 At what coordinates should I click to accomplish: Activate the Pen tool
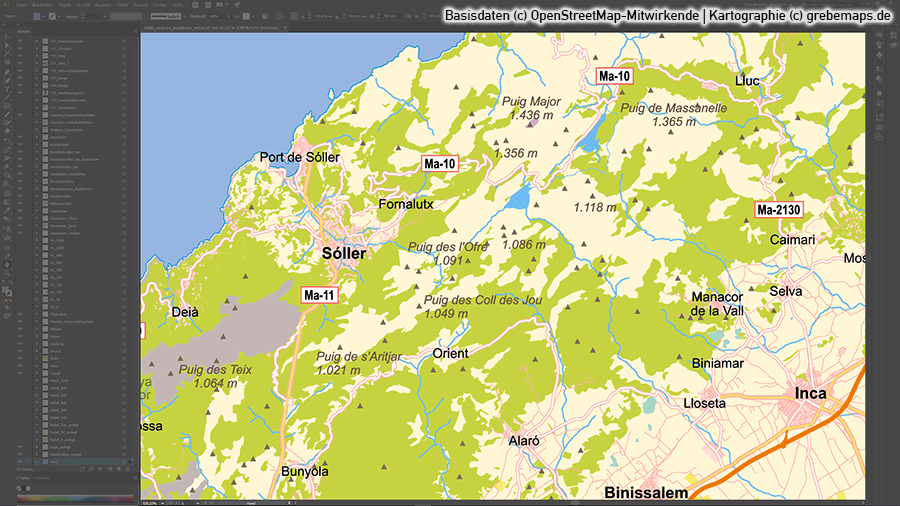[7, 73]
